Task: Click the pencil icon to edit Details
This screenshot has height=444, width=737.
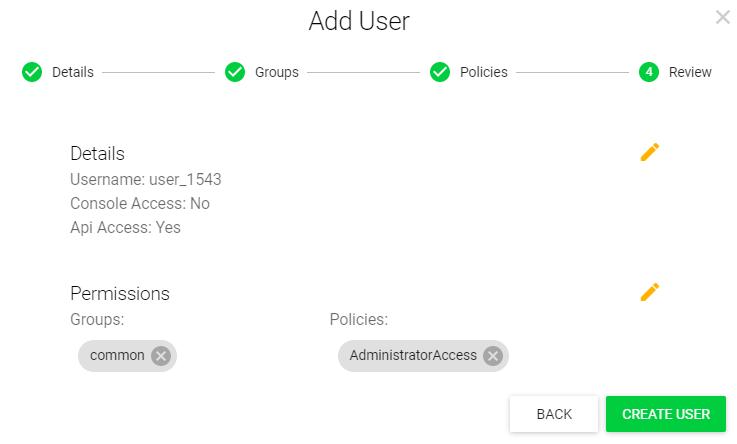Action: 650,152
